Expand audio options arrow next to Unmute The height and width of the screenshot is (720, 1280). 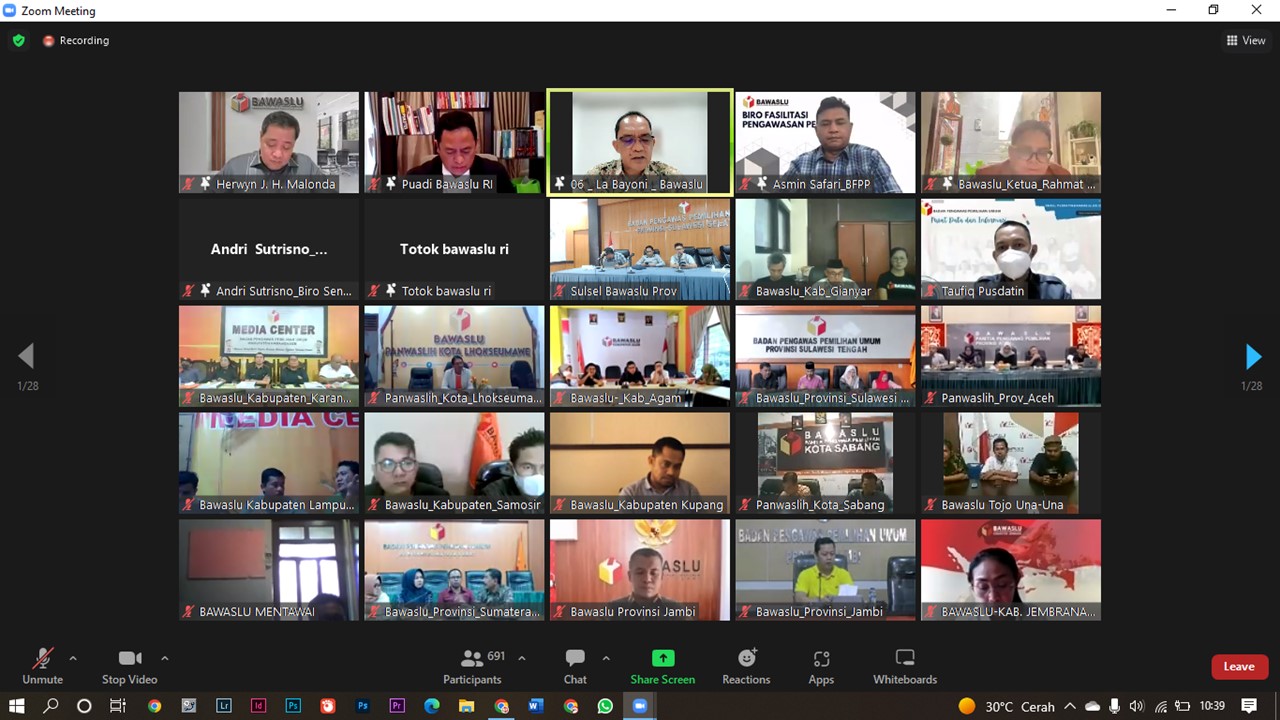click(73, 658)
